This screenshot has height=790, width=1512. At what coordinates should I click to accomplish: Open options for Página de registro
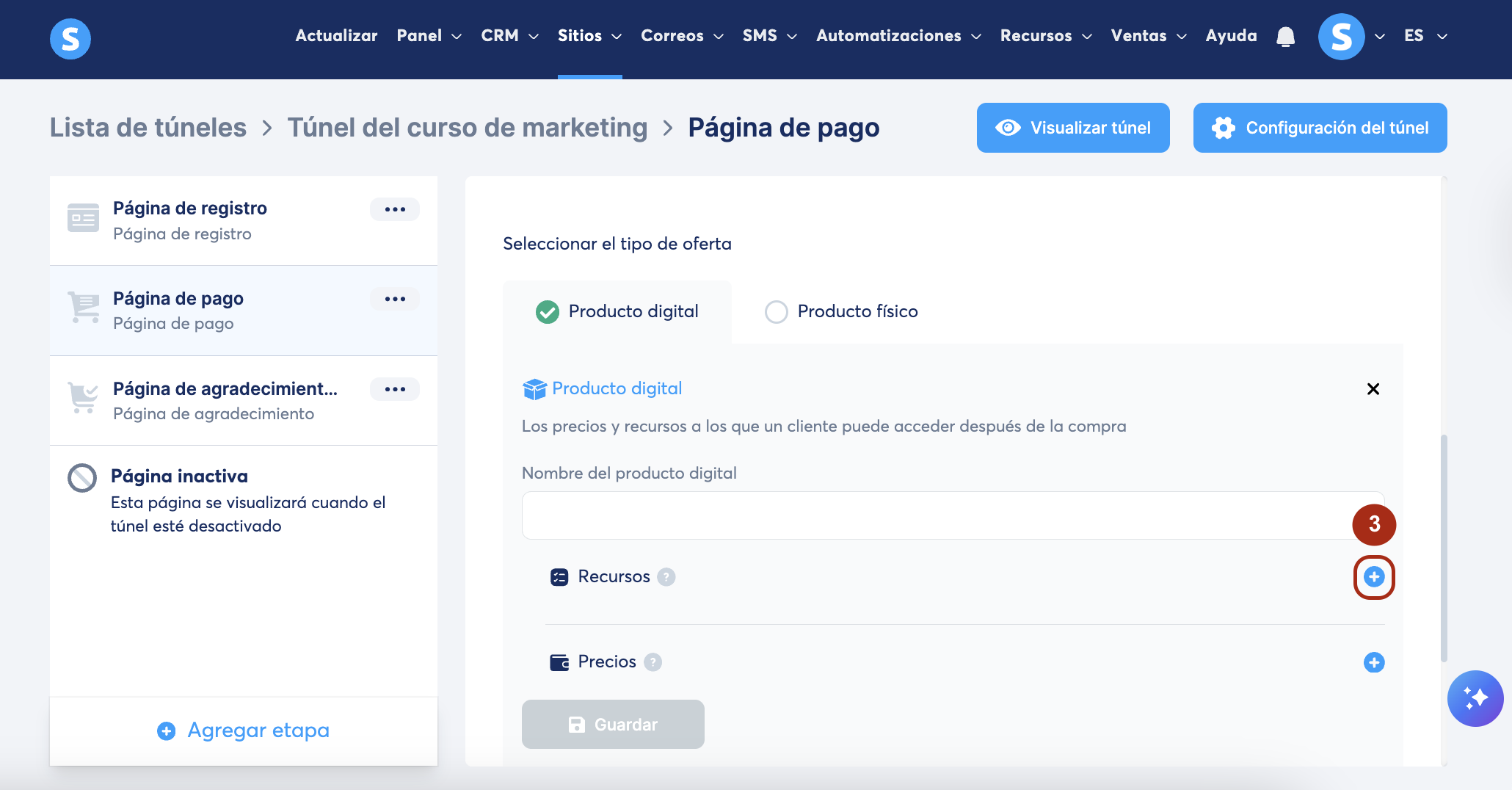click(x=395, y=209)
